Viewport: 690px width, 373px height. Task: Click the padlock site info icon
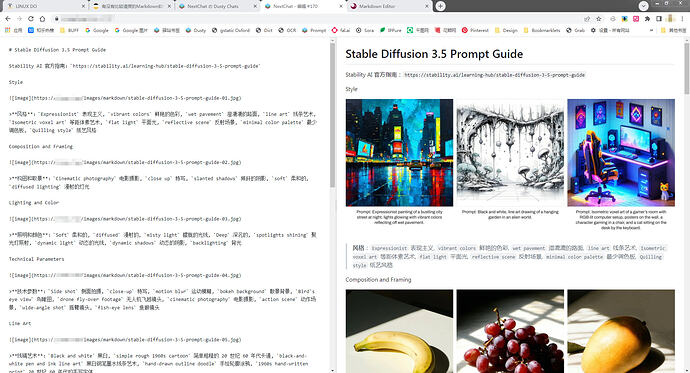56,18
